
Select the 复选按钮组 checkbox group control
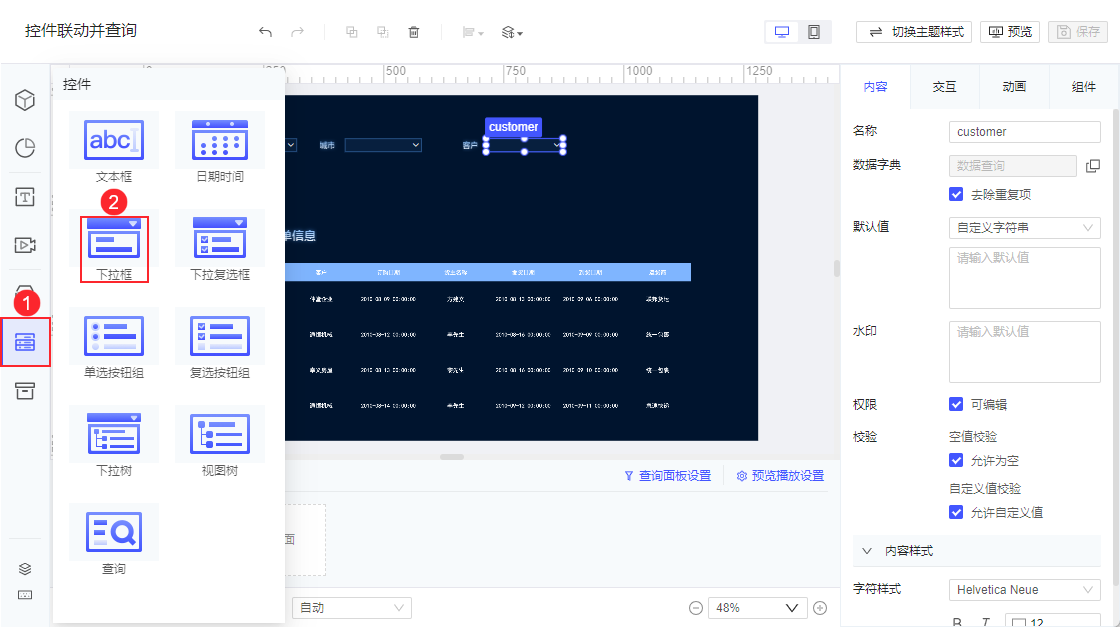point(219,346)
